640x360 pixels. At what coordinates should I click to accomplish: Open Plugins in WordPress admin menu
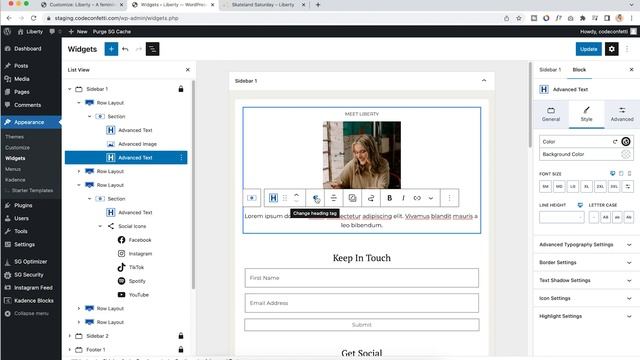pos(23,205)
